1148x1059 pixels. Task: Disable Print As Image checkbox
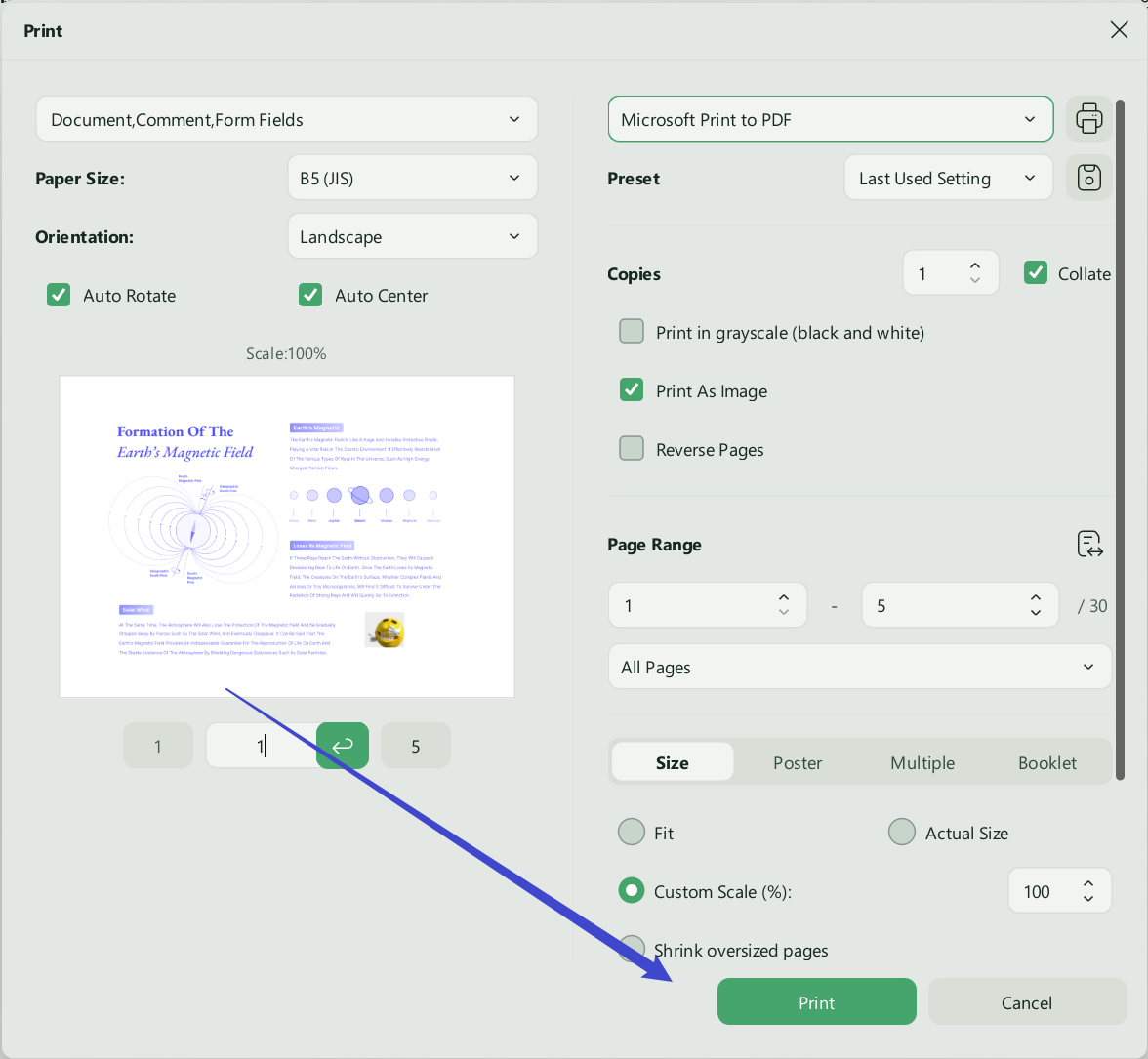(631, 390)
